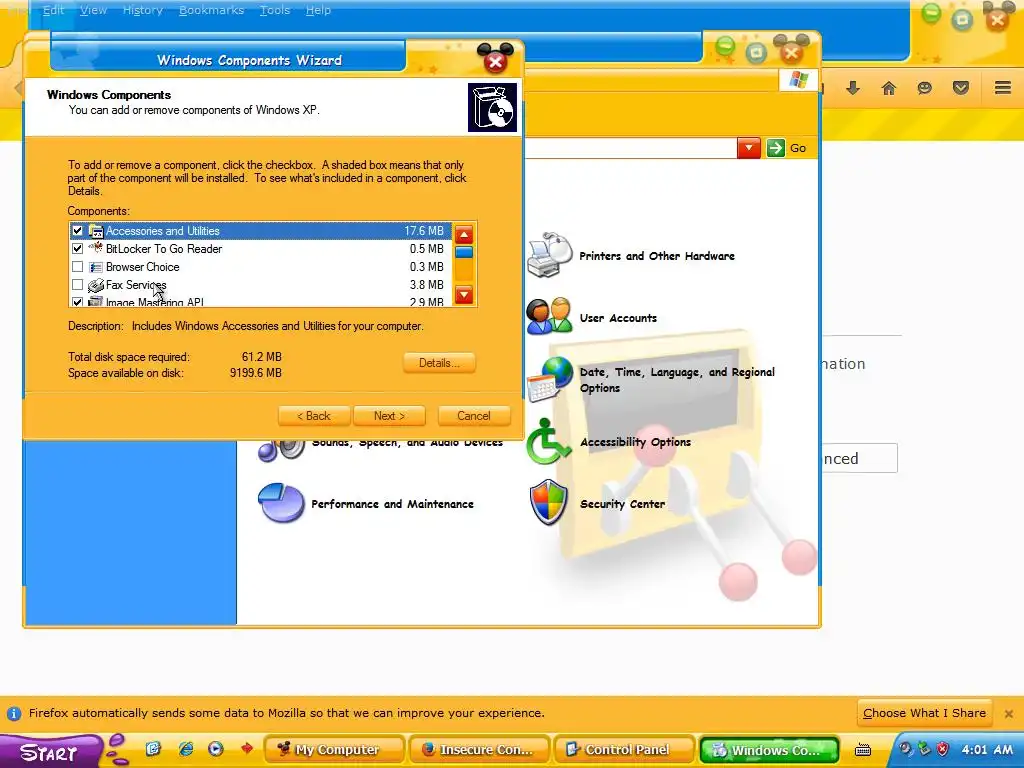Click the components list scroll down arrow
1024x768 pixels.
coord(464,295)
